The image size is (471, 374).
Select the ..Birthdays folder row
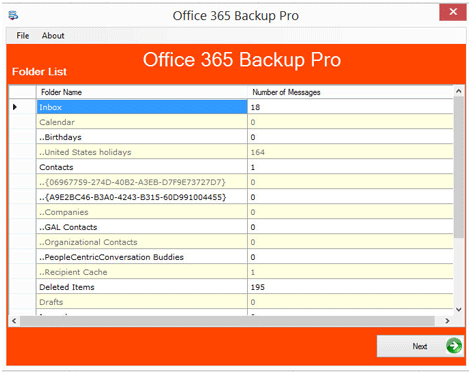point(142,137)
